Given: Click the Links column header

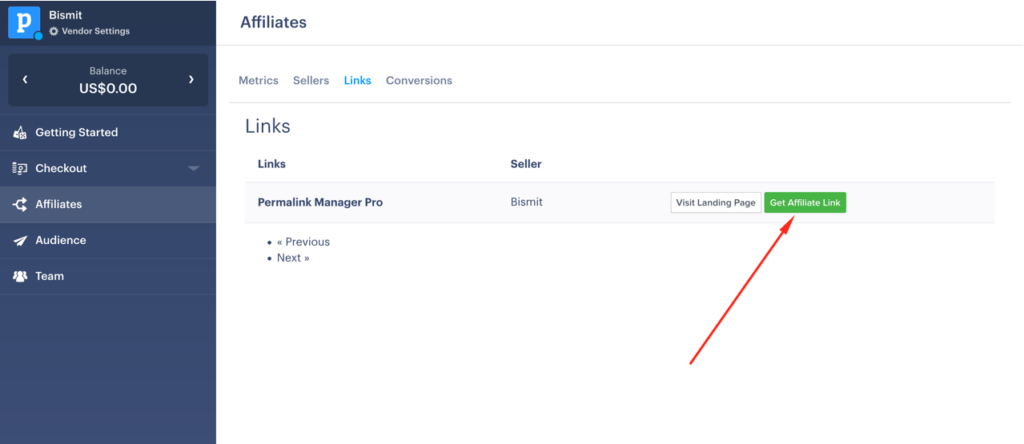Looking at the screenshot, I should point(272,164).
